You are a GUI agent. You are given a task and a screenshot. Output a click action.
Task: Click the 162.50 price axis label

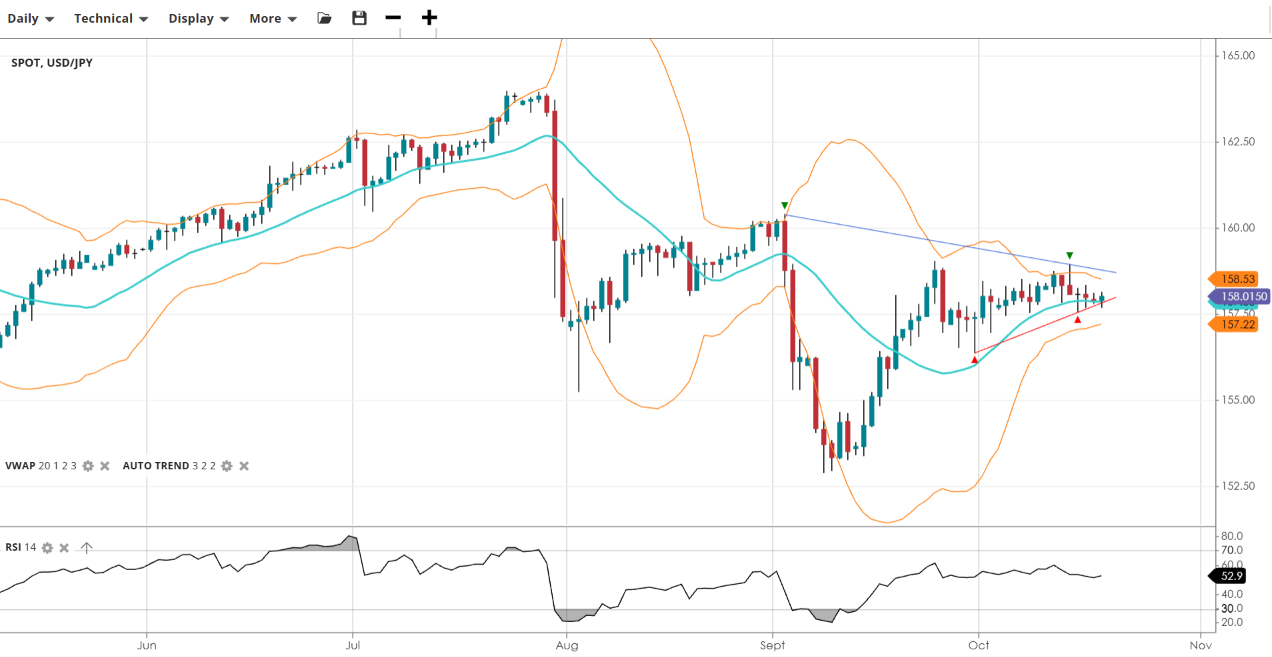click(1238, 142)
